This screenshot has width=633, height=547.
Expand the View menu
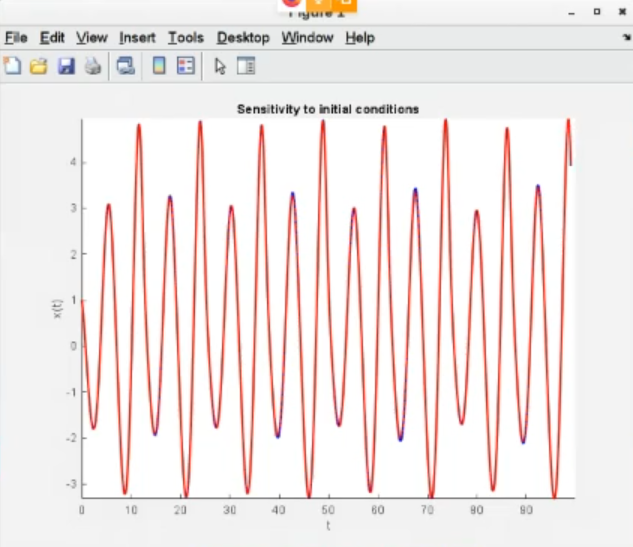pos(91,38)
